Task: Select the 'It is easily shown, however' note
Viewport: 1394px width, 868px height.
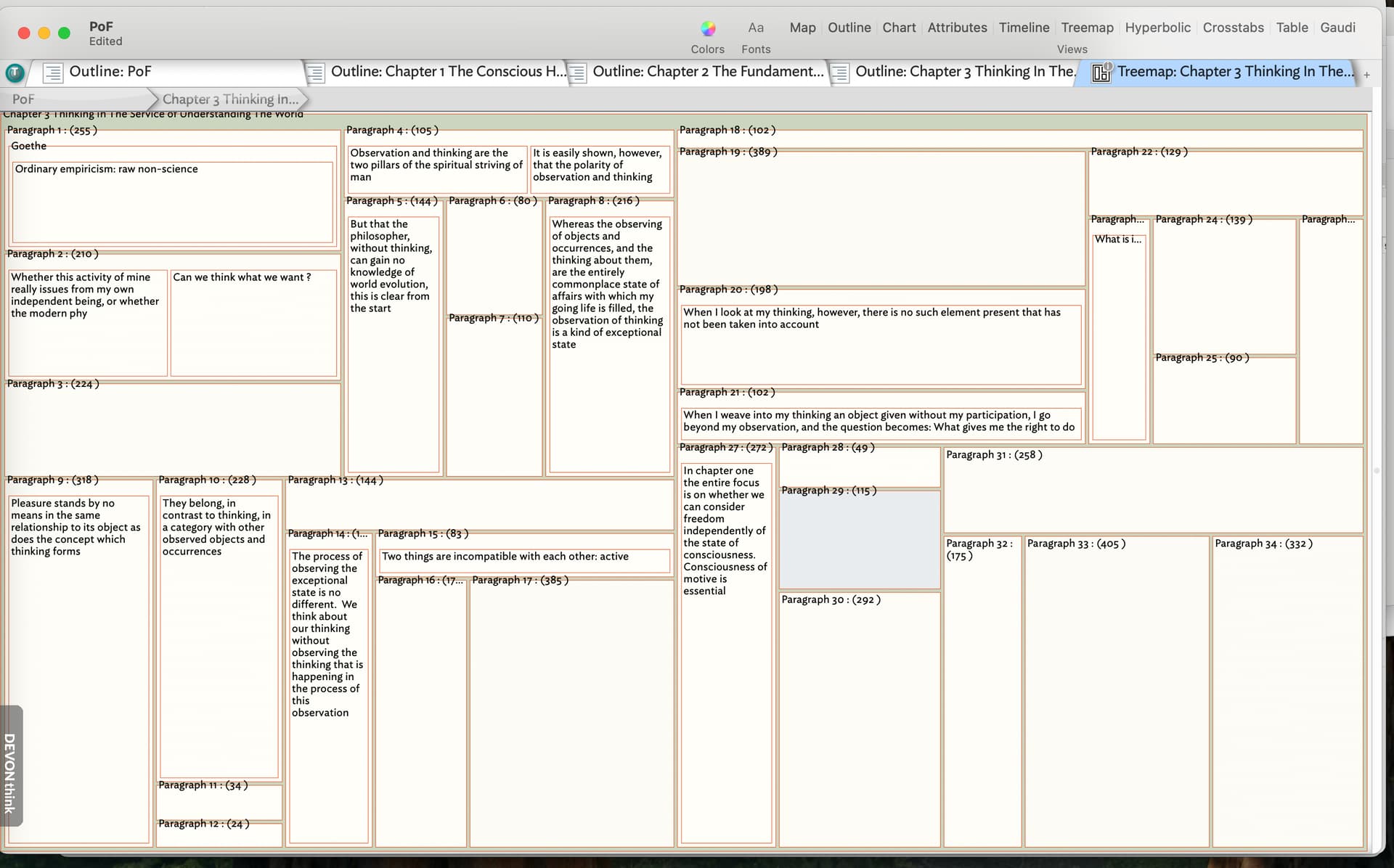Action: (600, 169)
